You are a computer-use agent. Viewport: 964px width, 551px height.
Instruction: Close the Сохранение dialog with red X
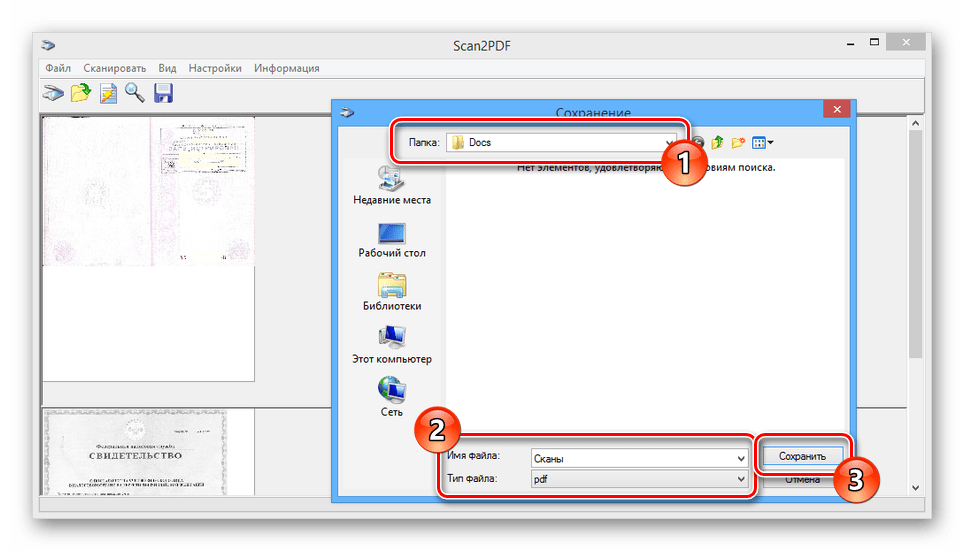(837, 109)
